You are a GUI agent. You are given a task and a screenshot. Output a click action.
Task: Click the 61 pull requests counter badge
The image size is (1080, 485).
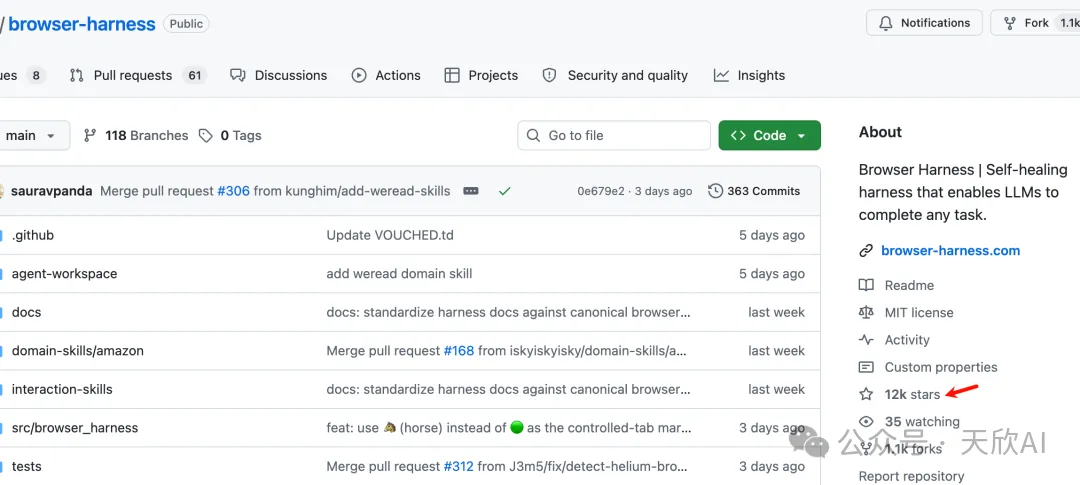(195, 75)
